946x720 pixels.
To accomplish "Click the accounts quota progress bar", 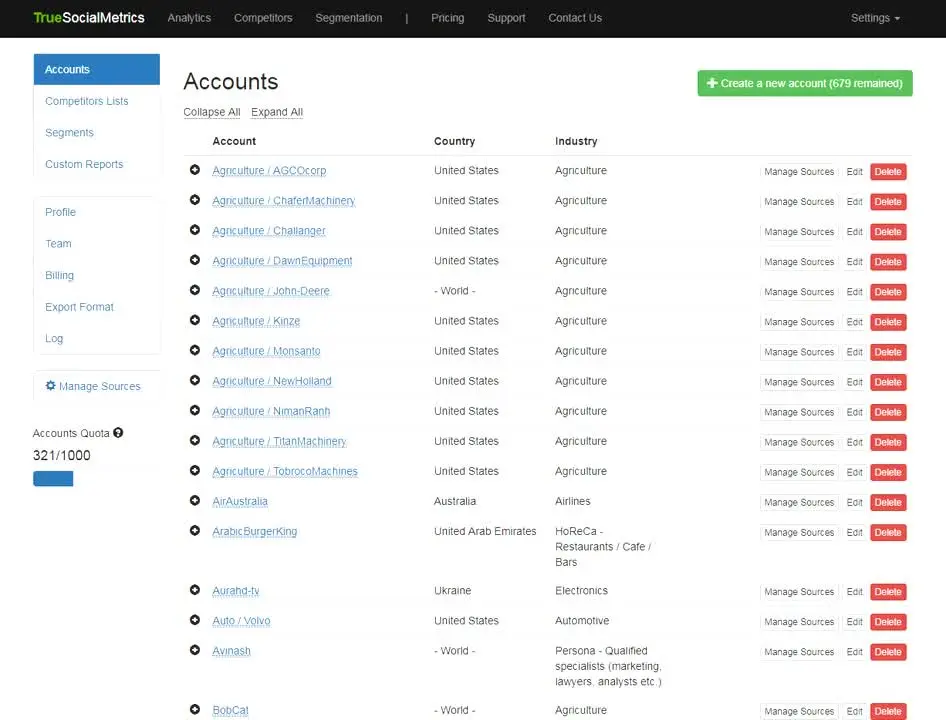I will (53, 479).
